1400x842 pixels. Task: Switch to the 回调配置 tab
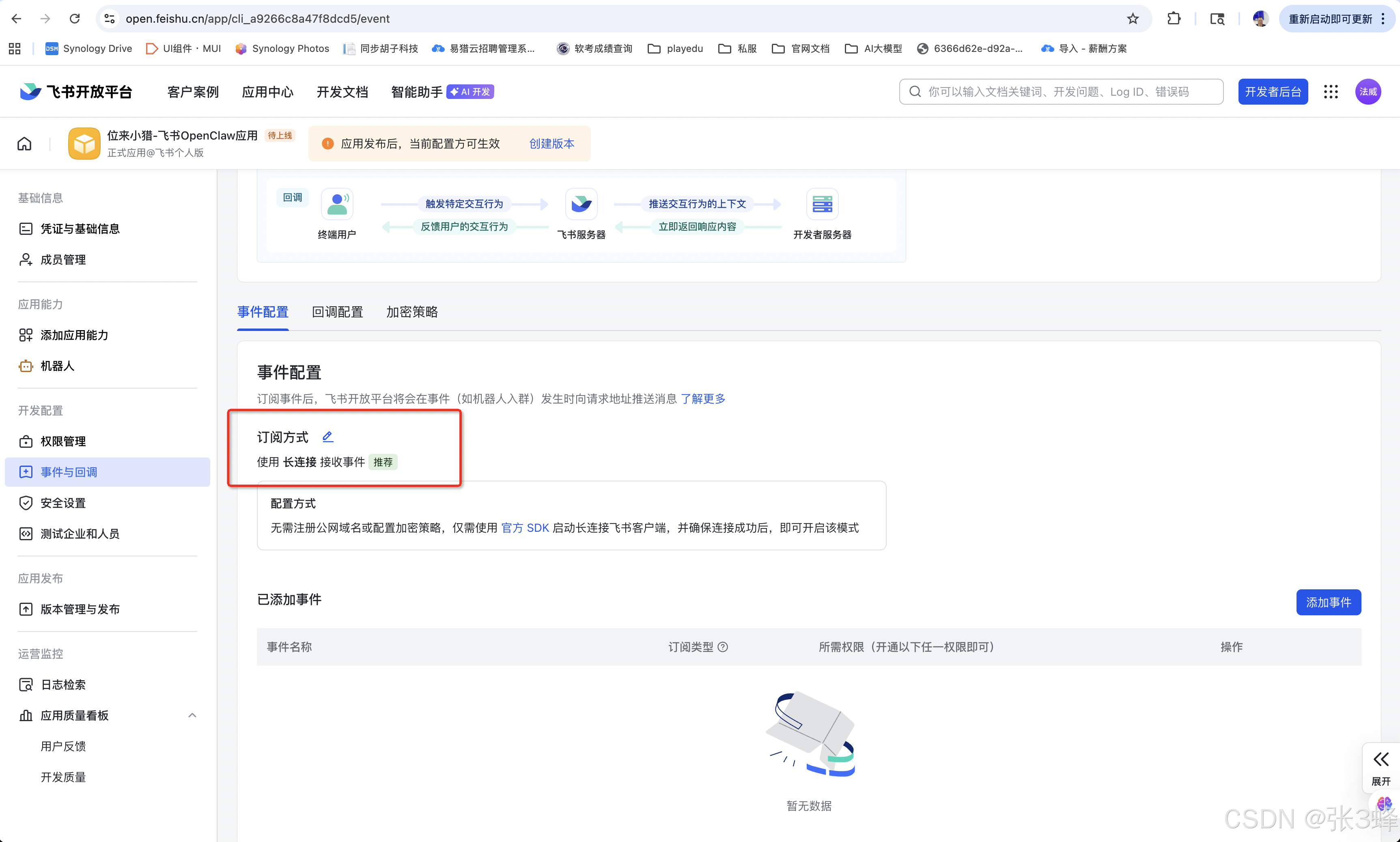(x=337, y=312)
